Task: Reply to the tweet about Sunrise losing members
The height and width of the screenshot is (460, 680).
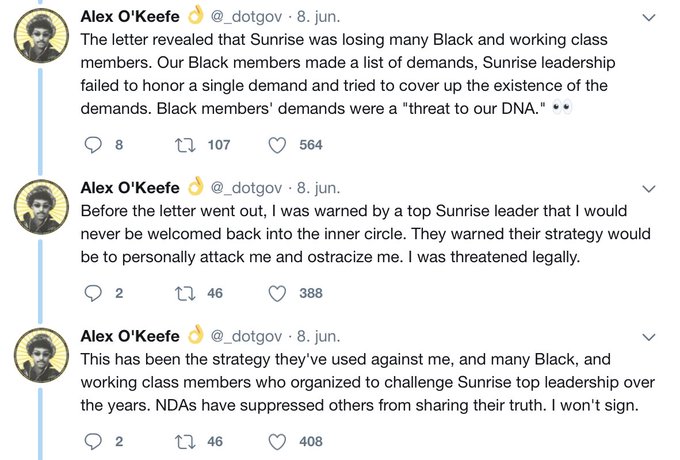Action: click(94, 145)
